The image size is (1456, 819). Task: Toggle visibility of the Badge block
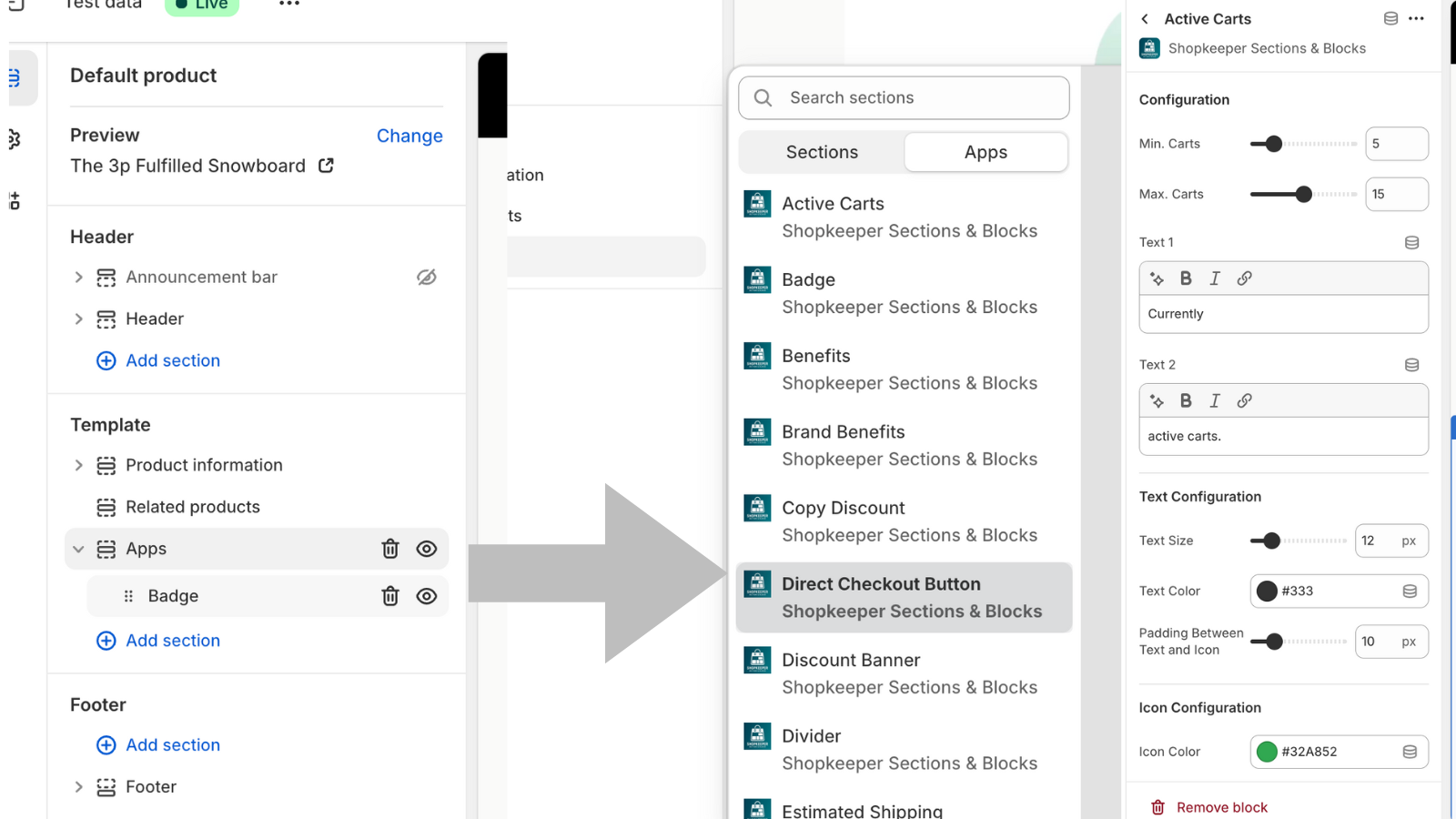[426, 596]
